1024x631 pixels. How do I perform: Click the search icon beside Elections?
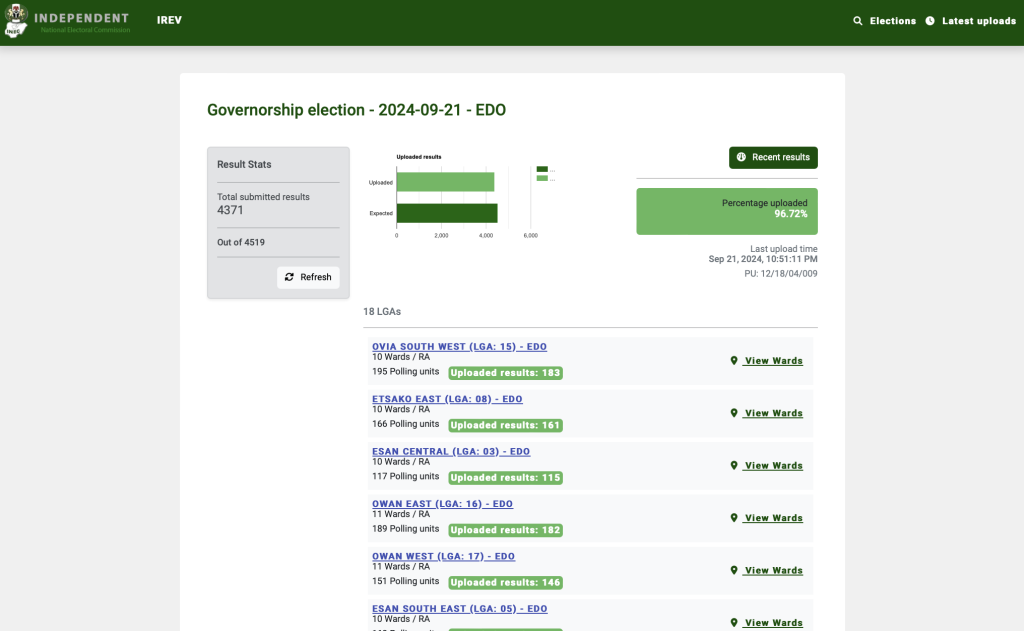[x=857, y=21]
